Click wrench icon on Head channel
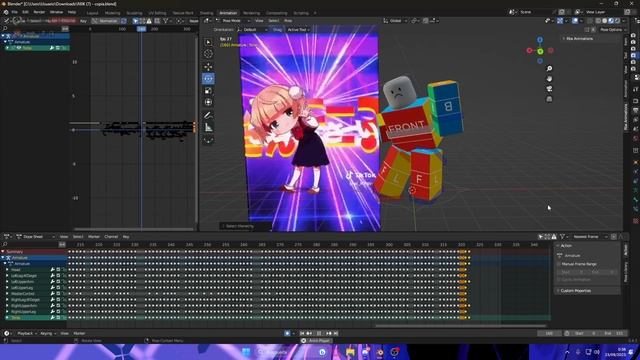This screenshot has width=640, height=360. click(52, 270)
